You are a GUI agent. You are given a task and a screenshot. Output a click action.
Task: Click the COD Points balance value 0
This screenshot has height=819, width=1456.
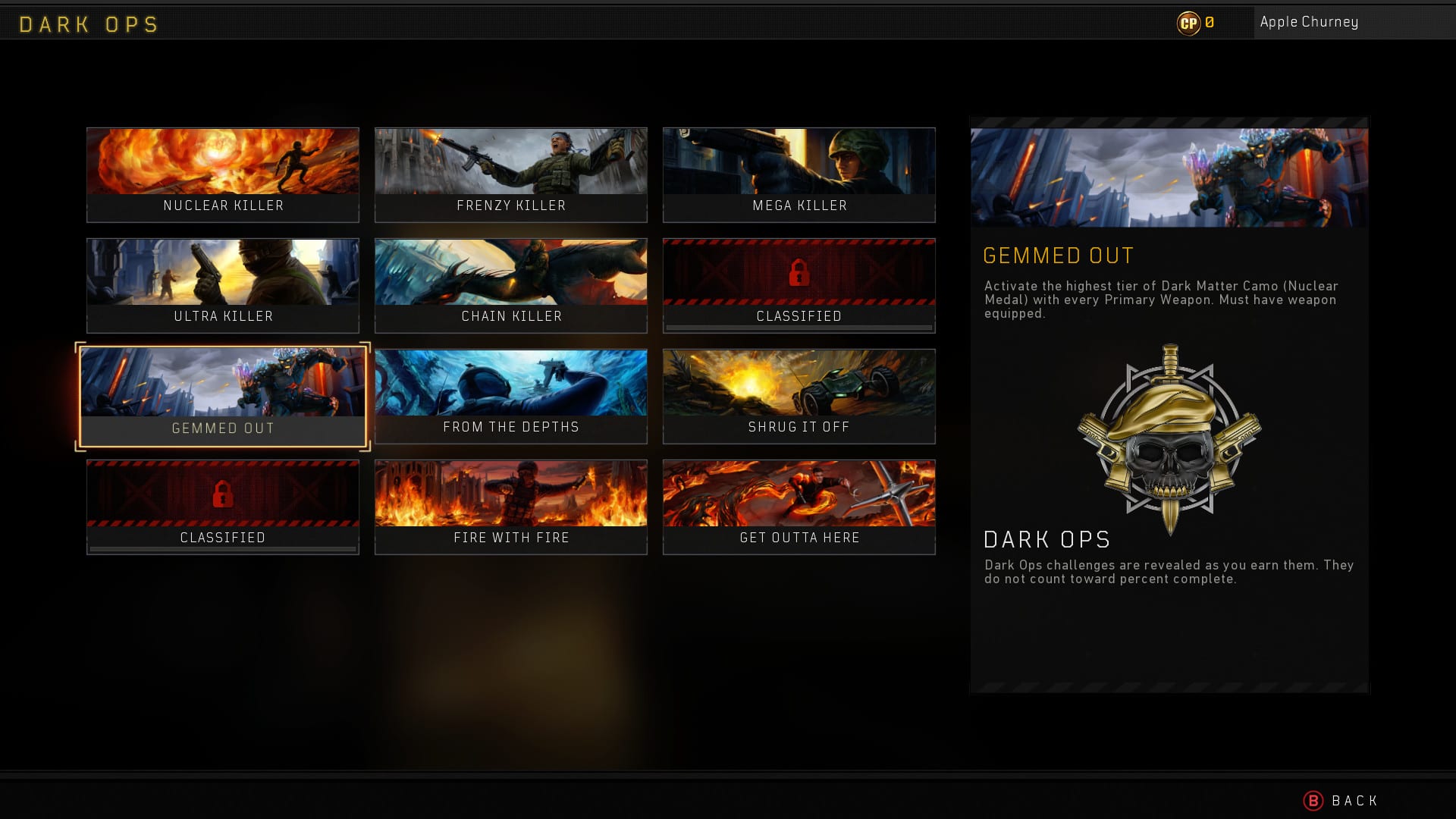tap(1210, 23)
